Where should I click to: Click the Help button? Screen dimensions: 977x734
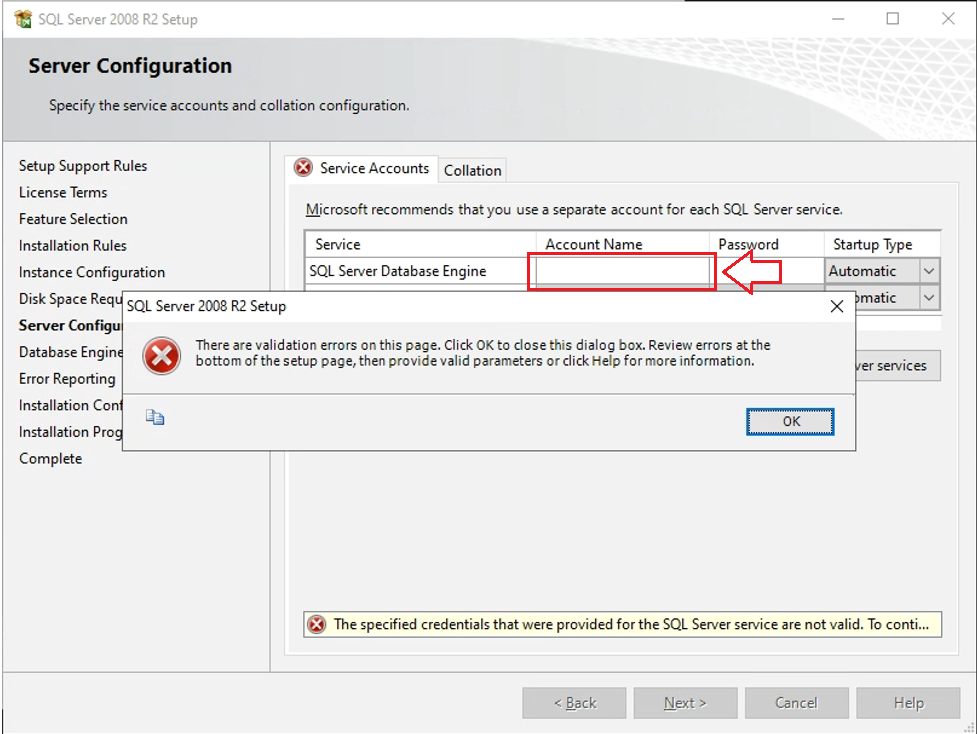tap(908, 703)
